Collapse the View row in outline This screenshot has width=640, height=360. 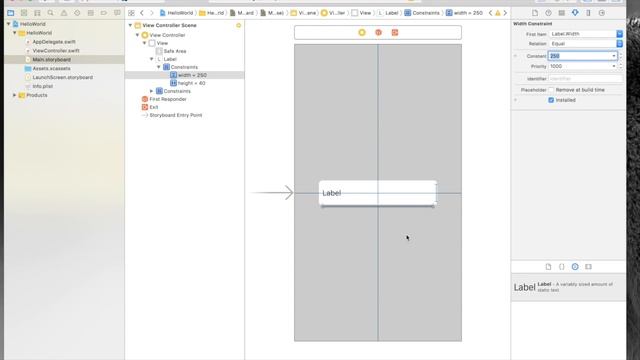[x=144, y=43]
